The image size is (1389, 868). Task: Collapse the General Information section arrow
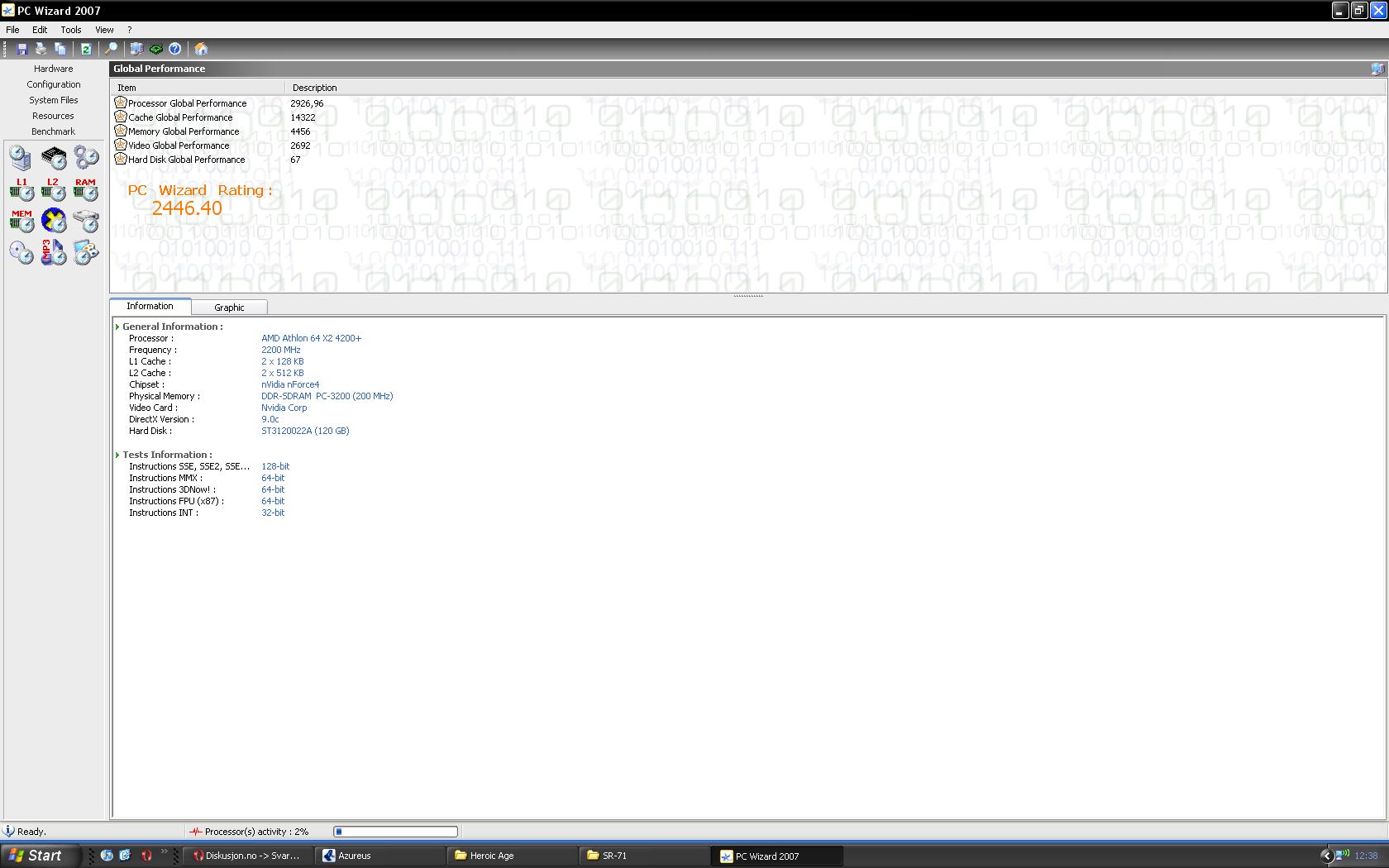[x=117, y=327]
